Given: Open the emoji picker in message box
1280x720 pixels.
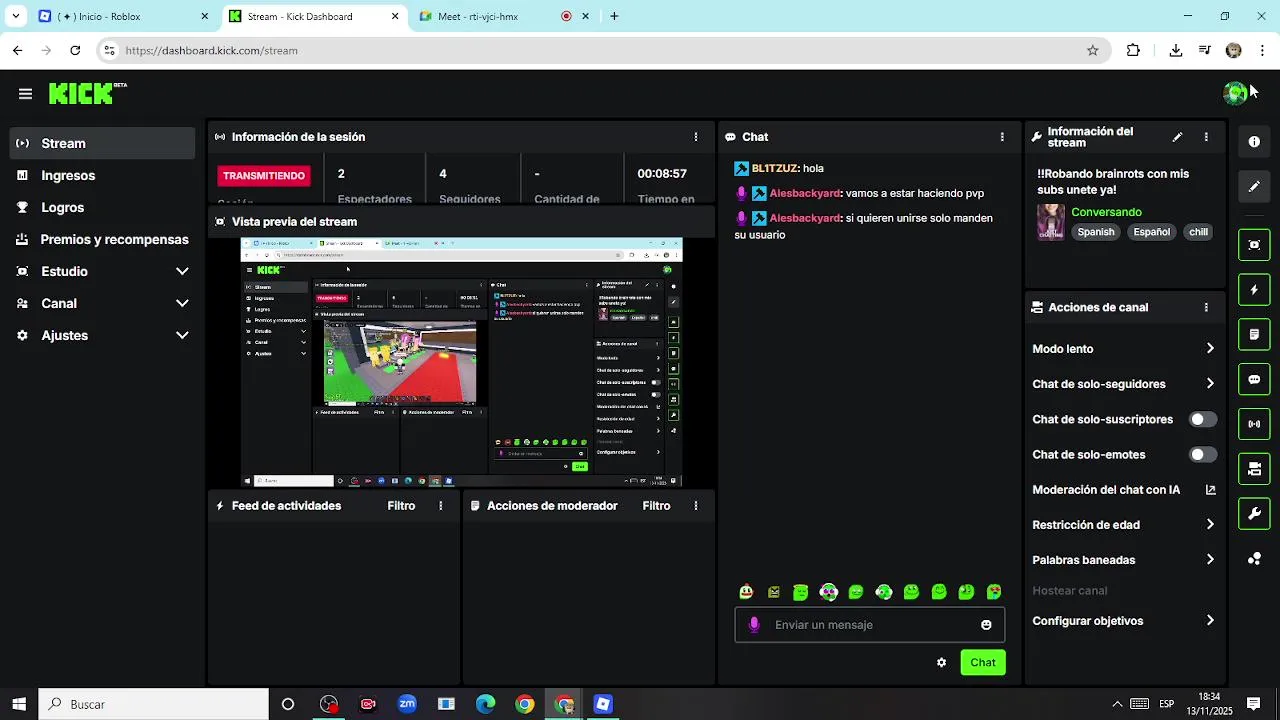Looking at the screenshot, I should [x=986, y=625].
